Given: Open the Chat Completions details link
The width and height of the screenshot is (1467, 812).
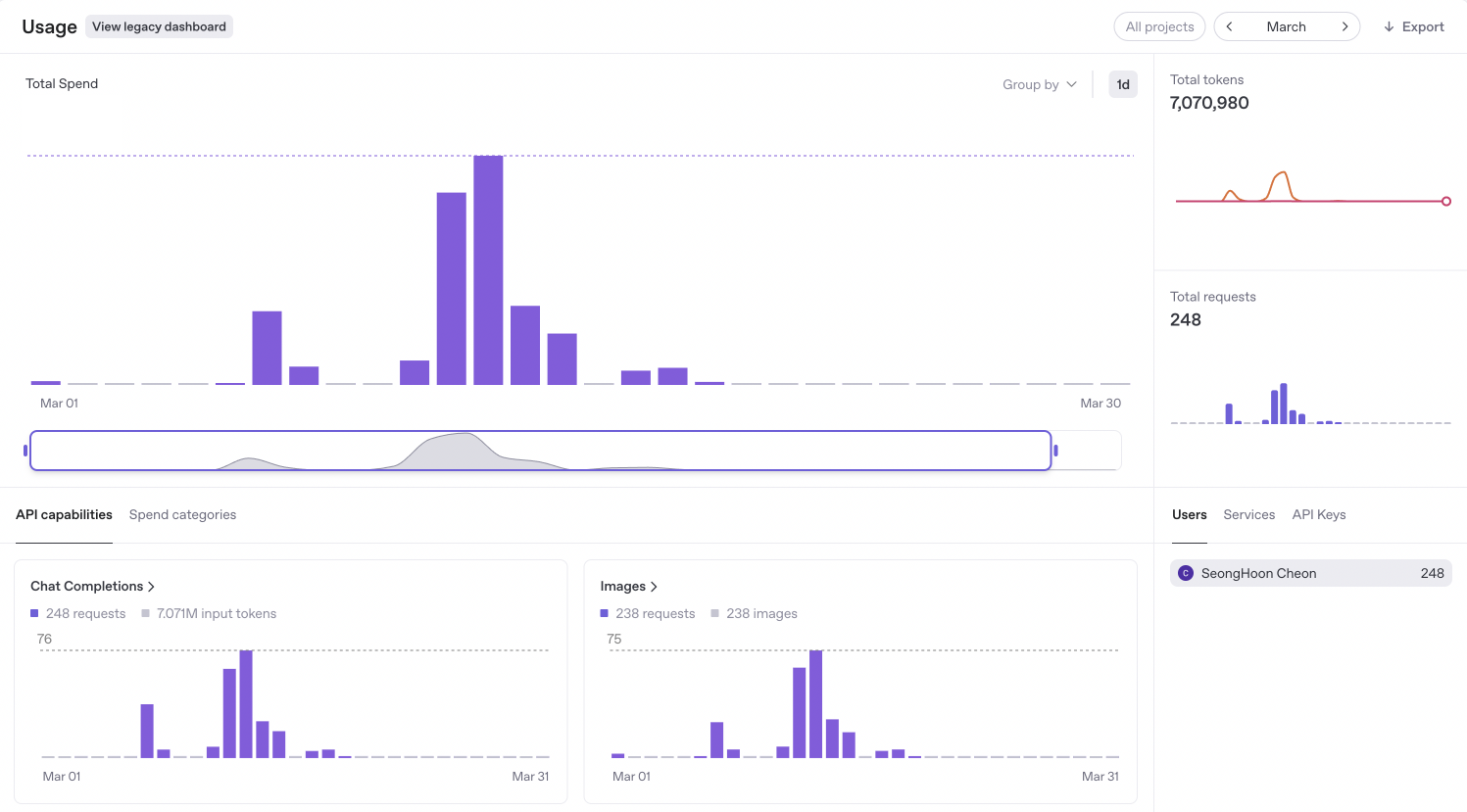Looking at the screenshot, I should pos(86,586).
